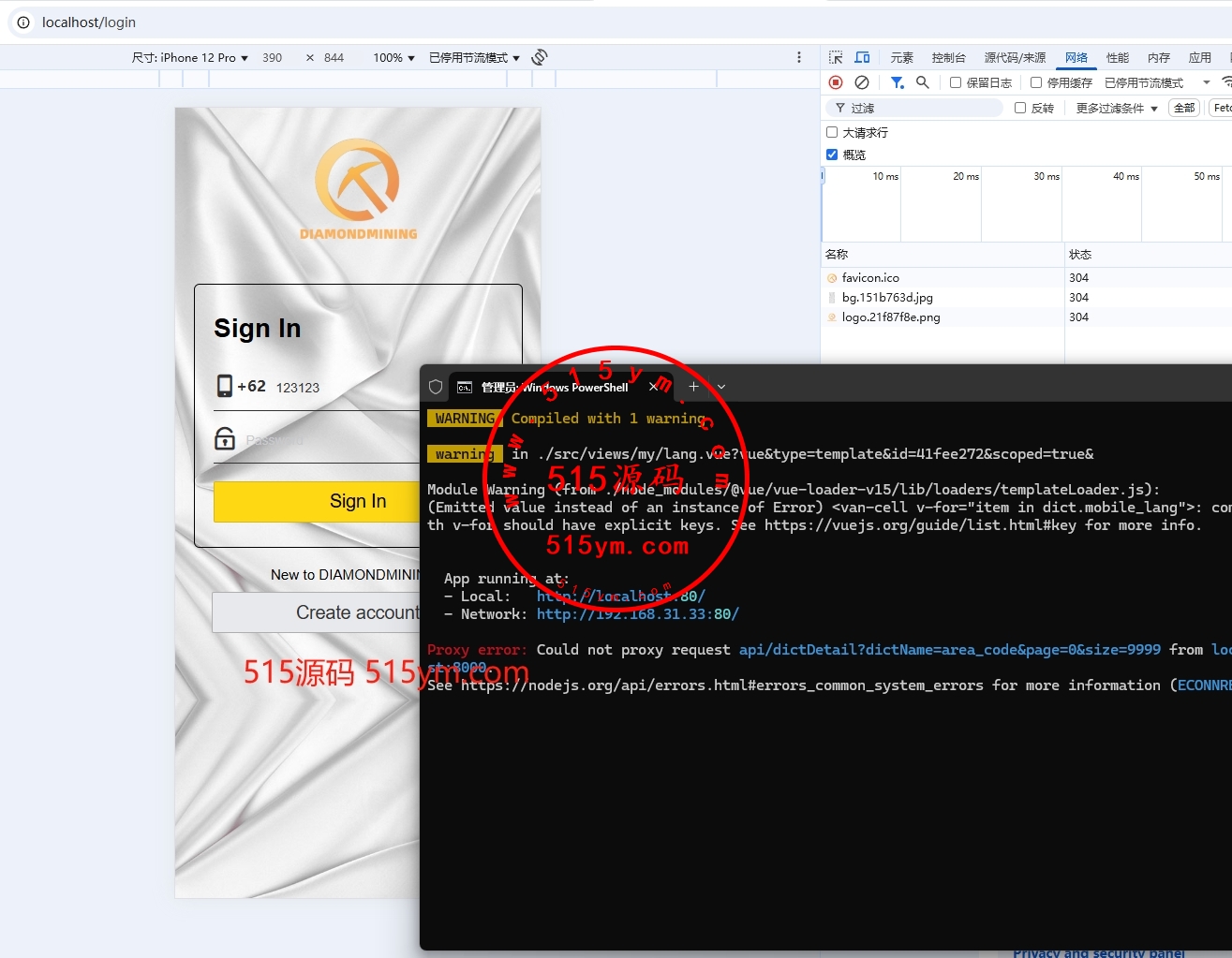Expand the 更多过滤条件 dropdown
Screen dimensions: 1232x958
coord(1117,108)
